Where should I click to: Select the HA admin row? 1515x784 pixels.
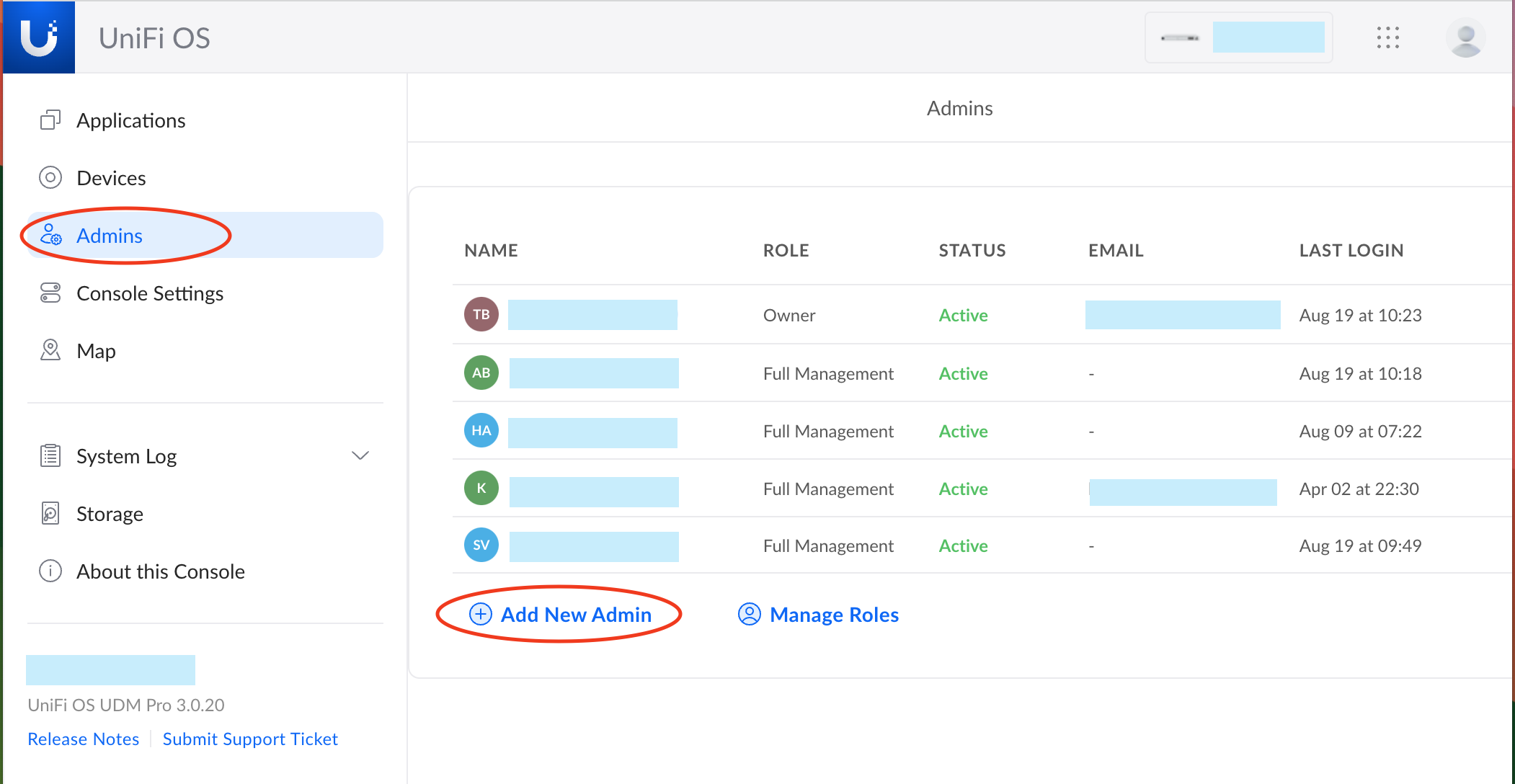click(828, 431)
